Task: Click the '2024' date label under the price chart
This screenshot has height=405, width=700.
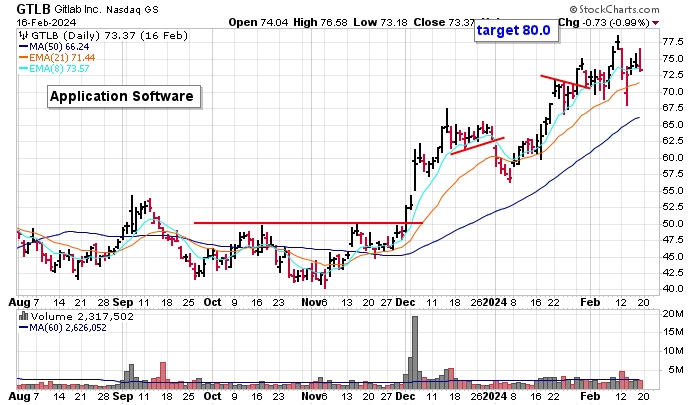Action: pos(495,302)
